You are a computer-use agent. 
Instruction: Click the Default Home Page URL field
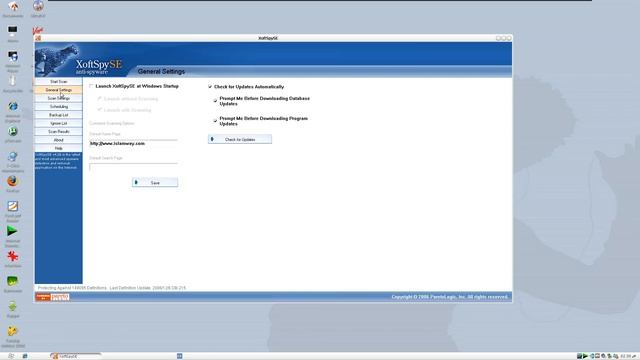point(133,143)
